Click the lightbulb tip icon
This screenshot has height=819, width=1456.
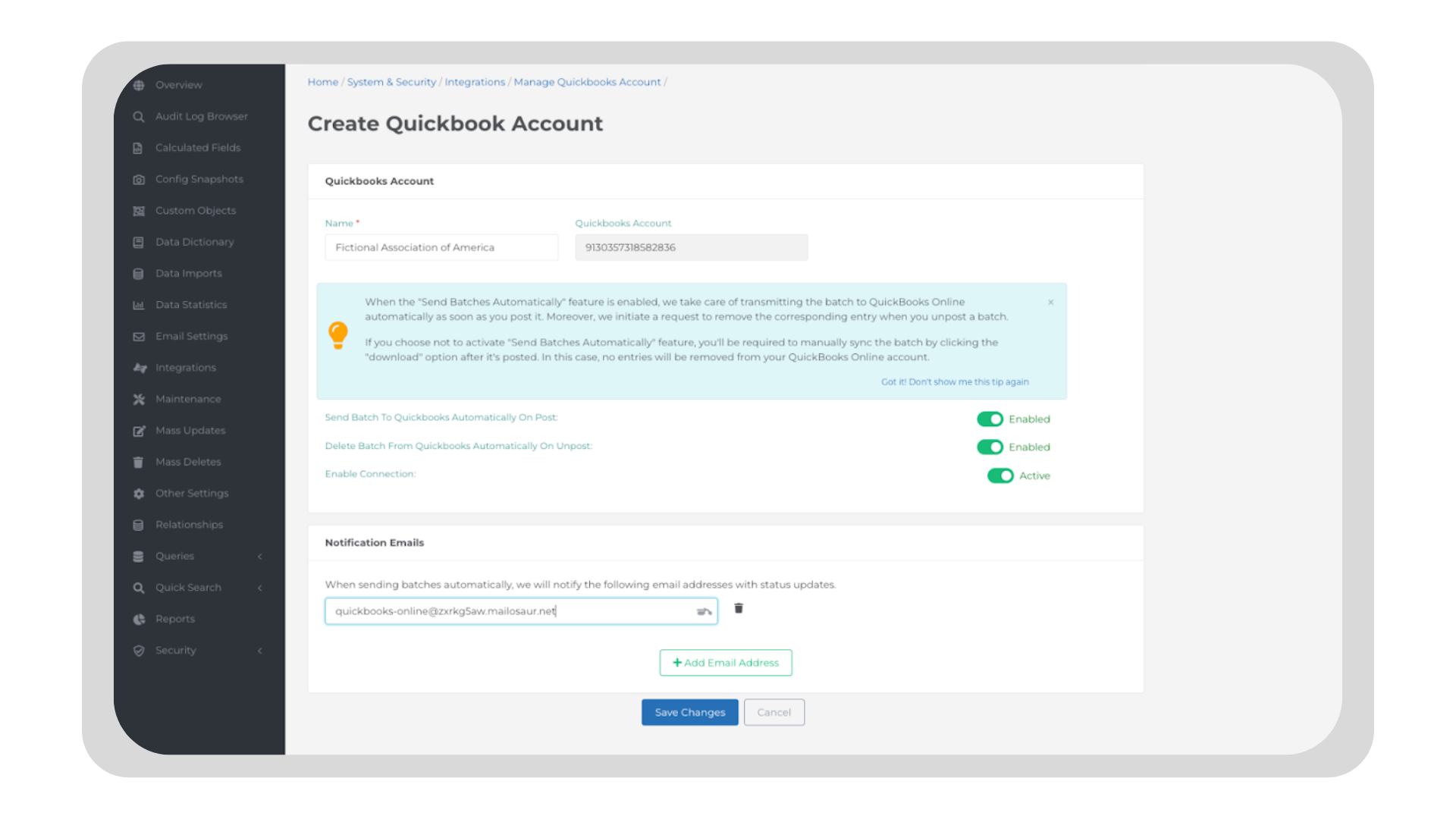[338, 335]
